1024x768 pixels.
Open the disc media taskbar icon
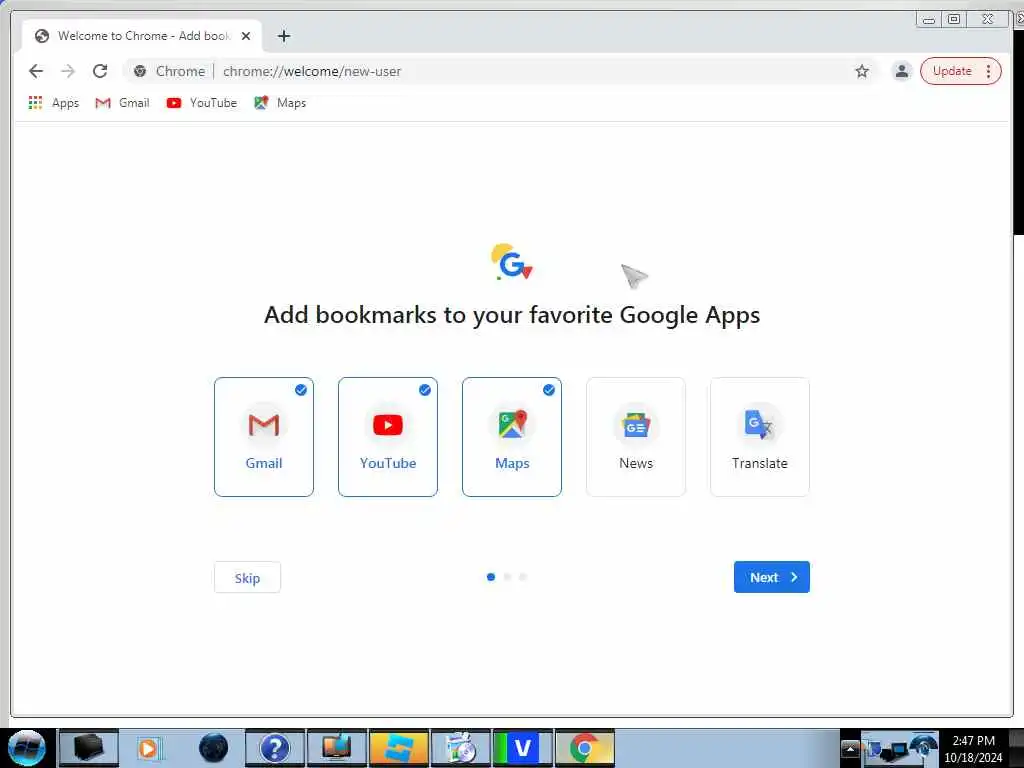pyautogui.click(x=460, y=748)
